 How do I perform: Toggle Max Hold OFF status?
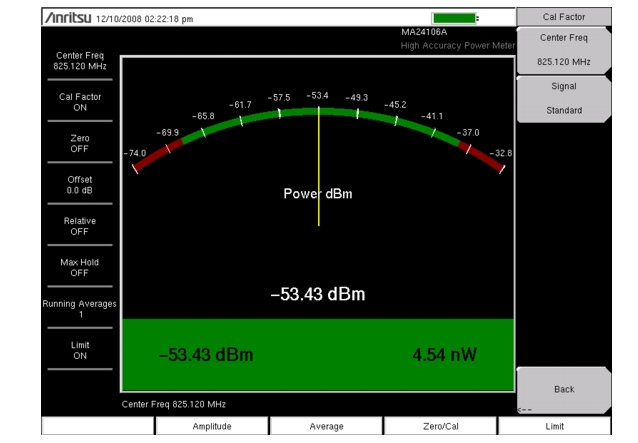pos(80,268)
